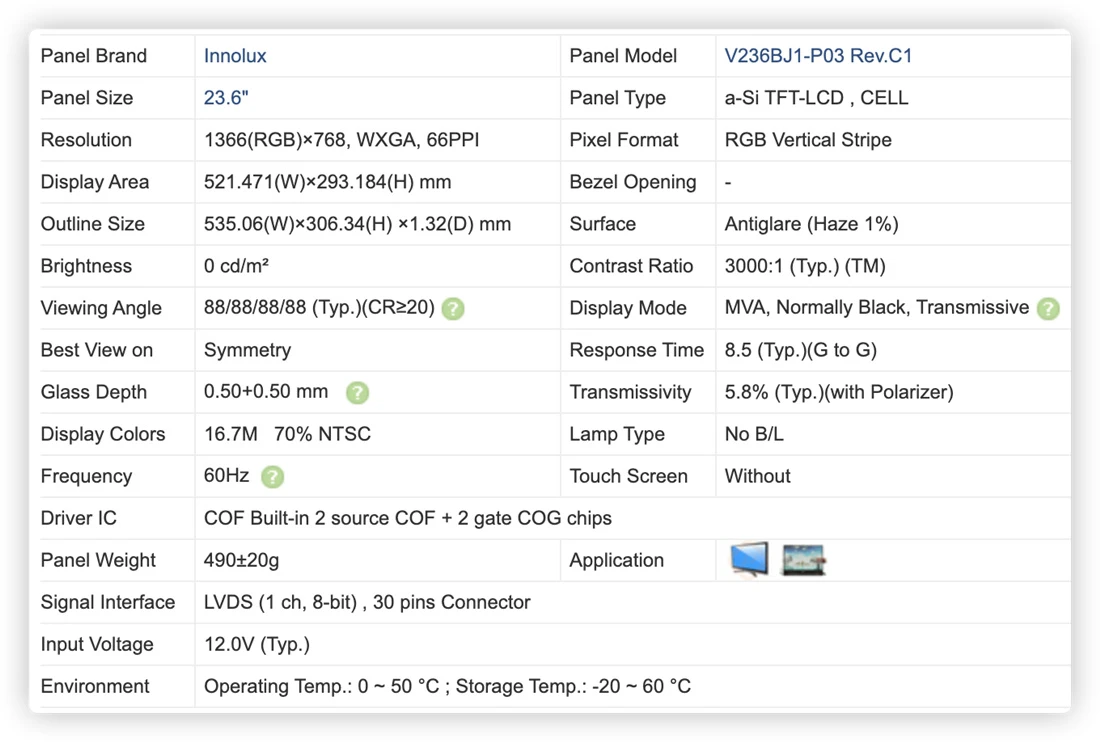This screenshot has width=1100, height=742.
Task: Follow the 23.6" panel size link
Action: (x=226, y=98)
